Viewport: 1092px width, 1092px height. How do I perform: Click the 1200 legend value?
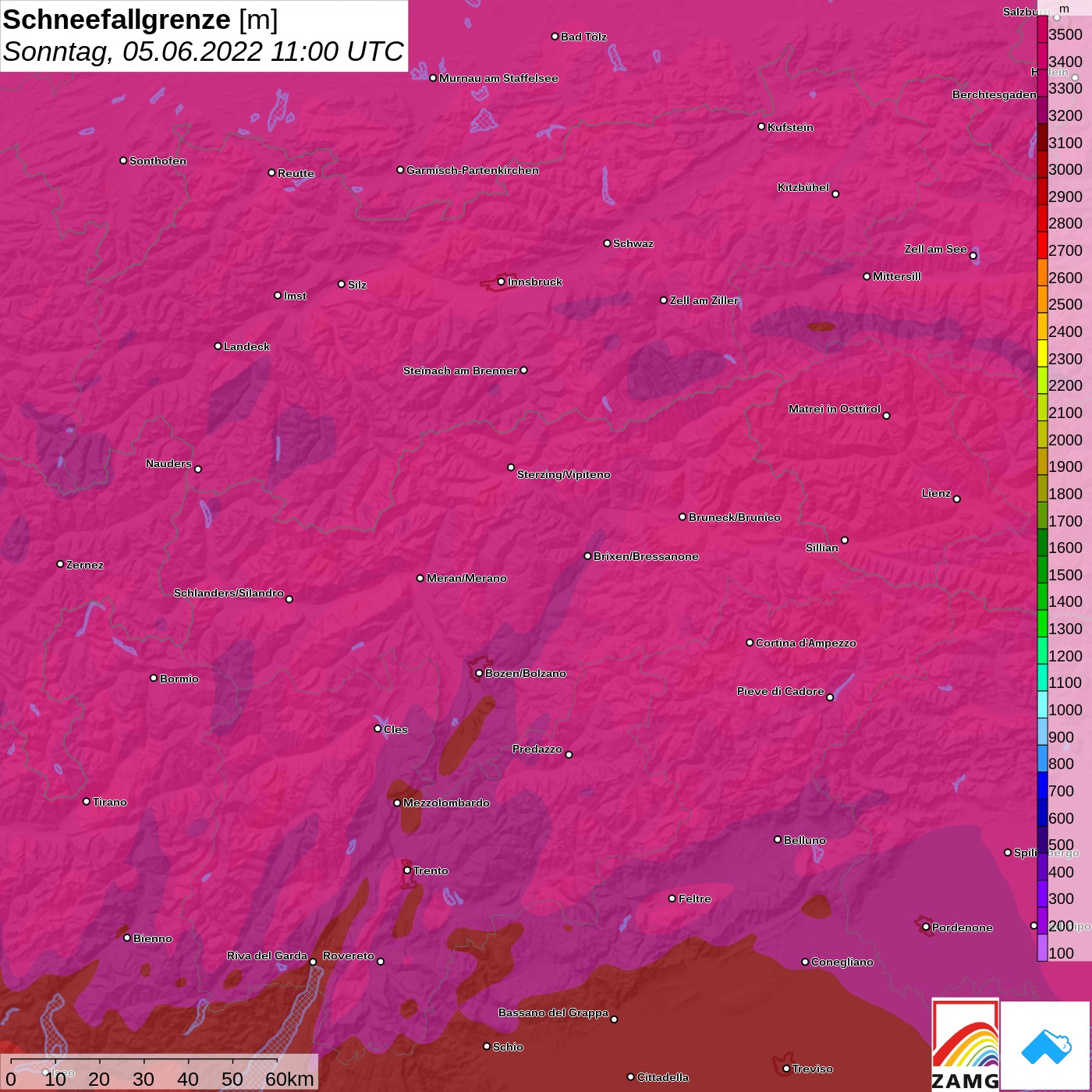point(1065,656)
